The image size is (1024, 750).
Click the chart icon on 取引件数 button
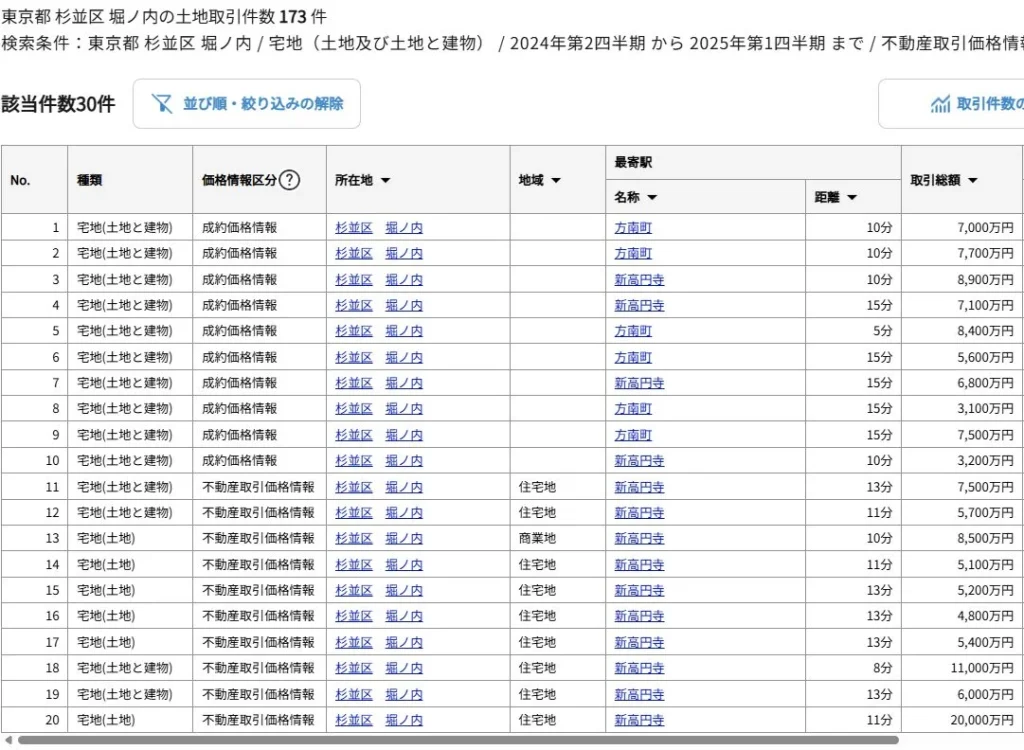940,103
